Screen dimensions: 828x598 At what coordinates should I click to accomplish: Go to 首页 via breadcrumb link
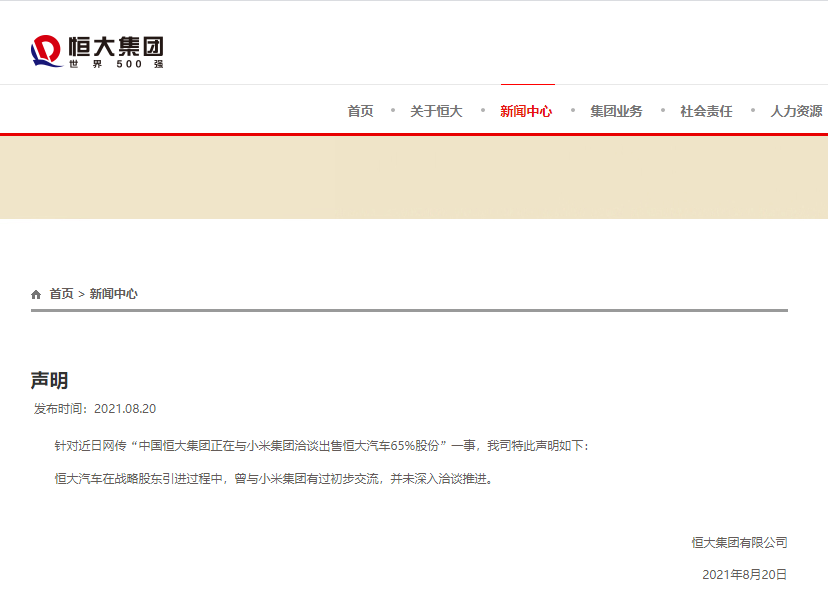61,294
